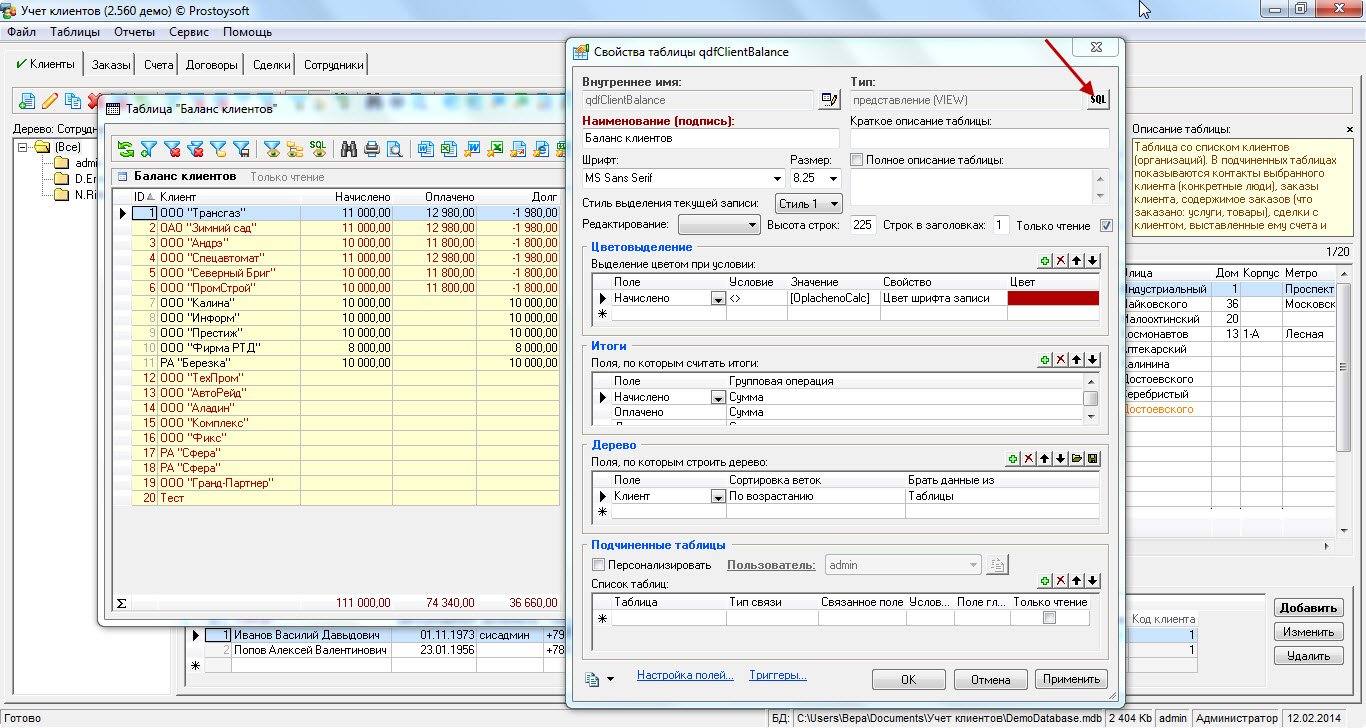1366x728 pixels.
Task: Switch to the Договоры tab
Action: coord(212,65)
